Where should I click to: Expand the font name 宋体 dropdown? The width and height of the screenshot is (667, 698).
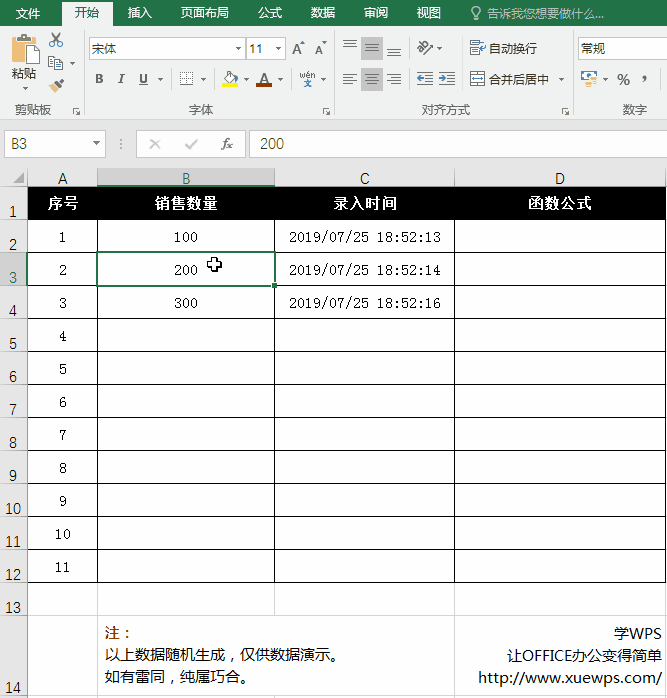(239, 49)
